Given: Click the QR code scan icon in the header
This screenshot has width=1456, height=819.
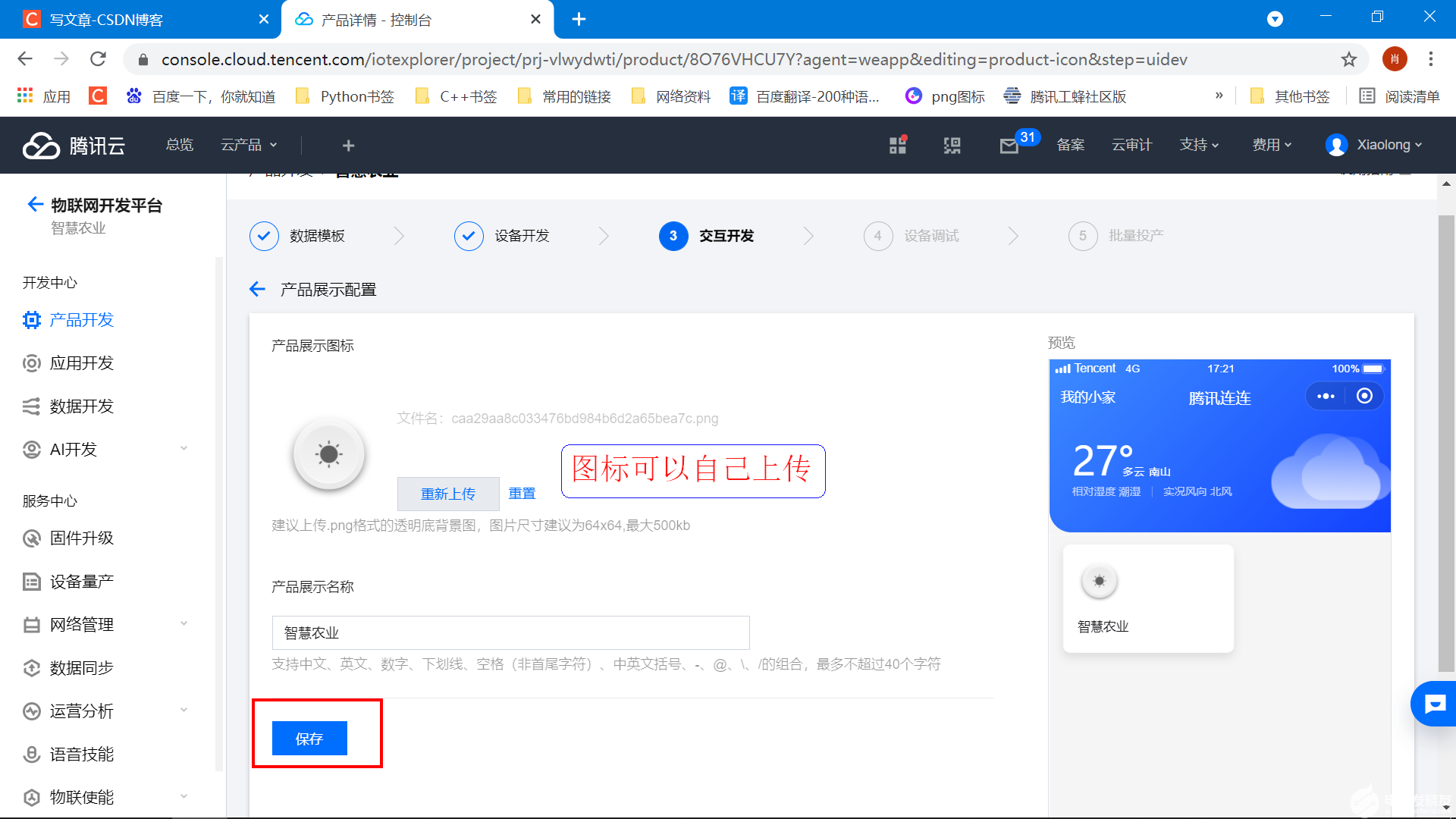Looking at the screenshot, I should point(952,146).
